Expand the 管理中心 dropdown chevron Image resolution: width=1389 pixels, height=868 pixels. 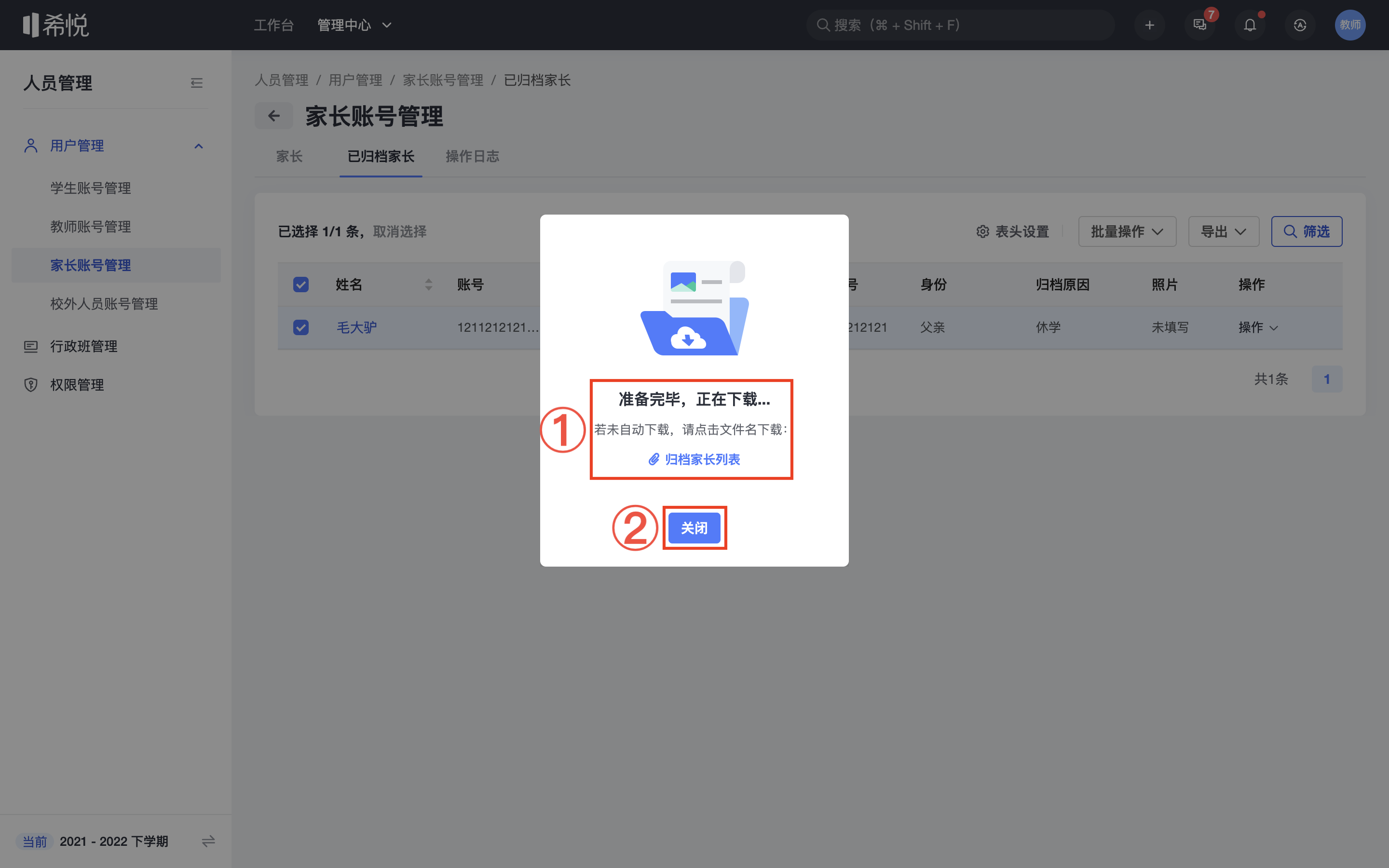(x=387, y=25)
